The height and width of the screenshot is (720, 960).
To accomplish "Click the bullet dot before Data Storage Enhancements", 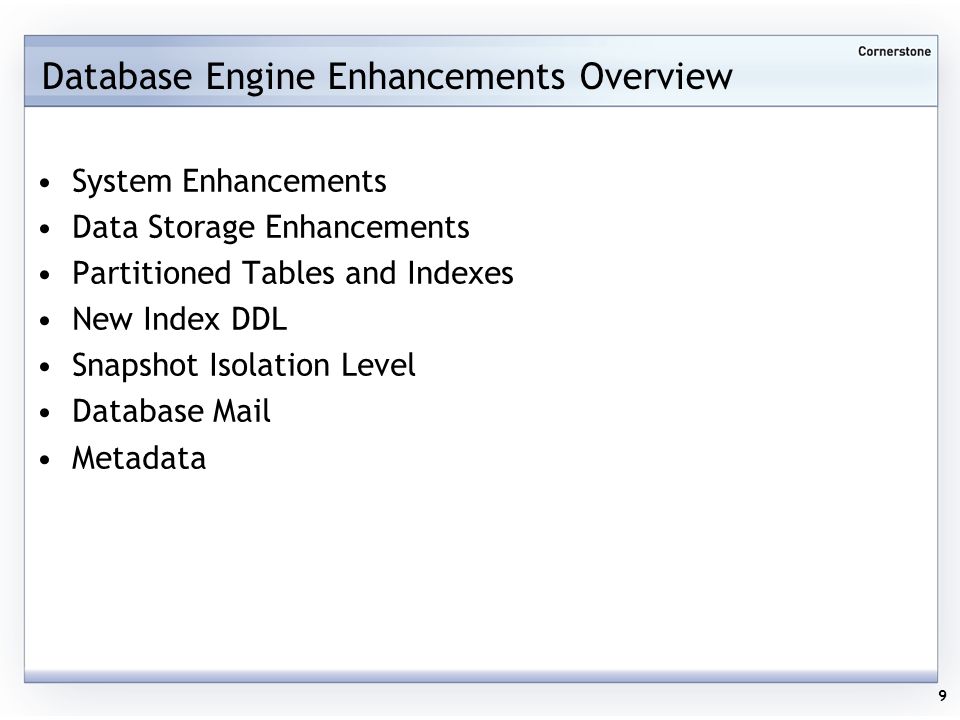I will tap(44, 229).
